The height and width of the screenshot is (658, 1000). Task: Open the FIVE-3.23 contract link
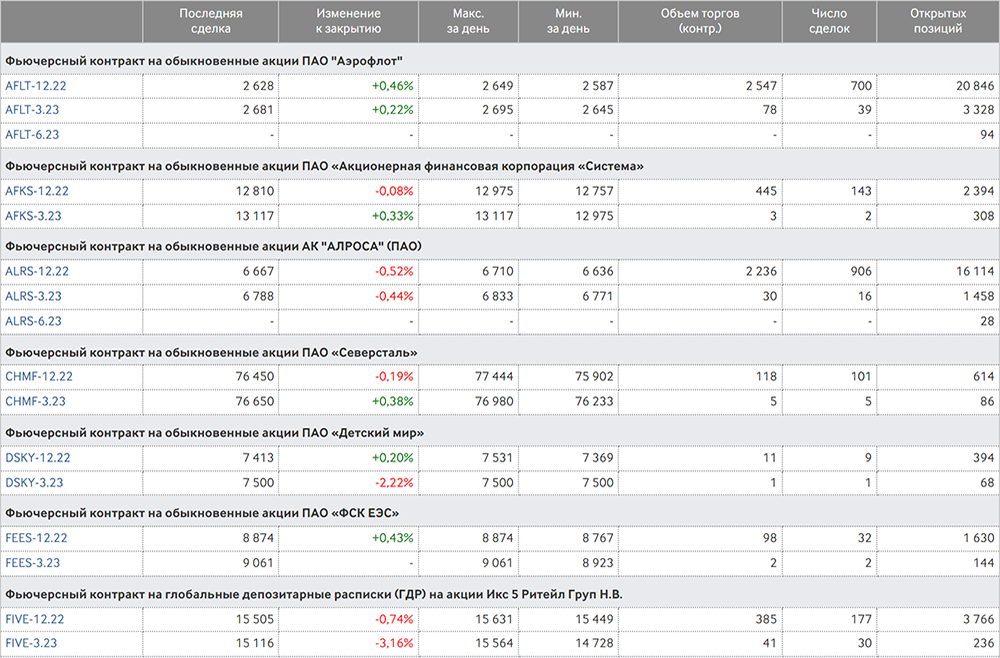pyautogui.click(x=33, y=643)
